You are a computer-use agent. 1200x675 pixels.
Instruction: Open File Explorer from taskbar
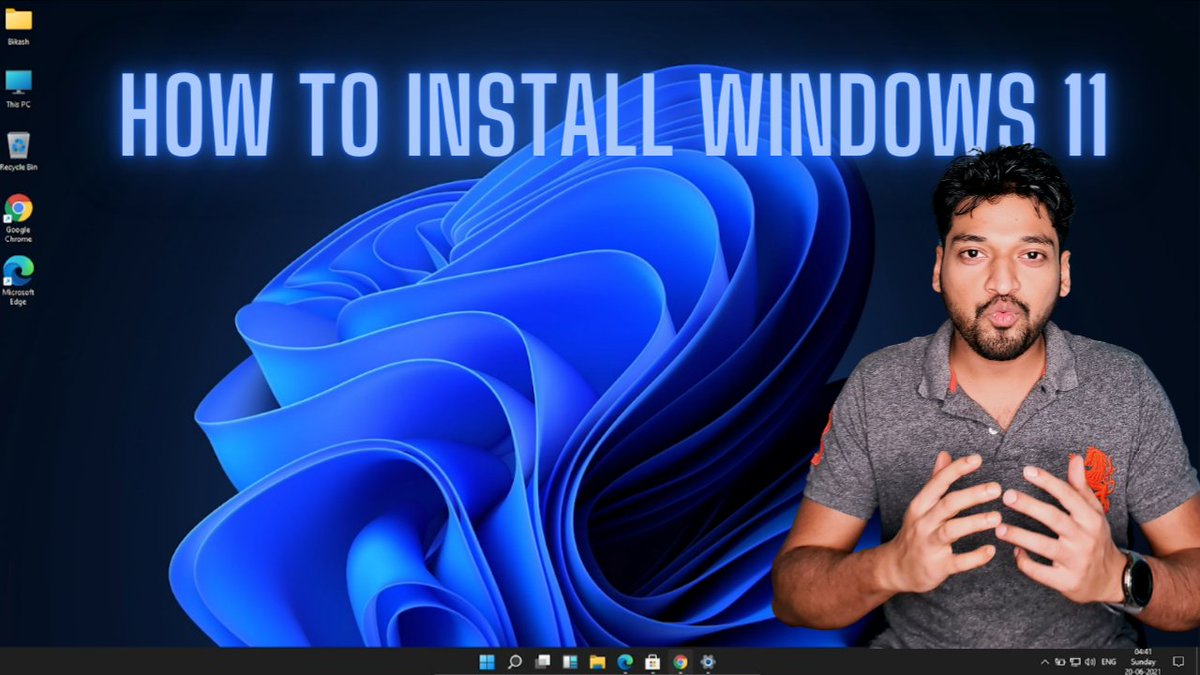598,662
